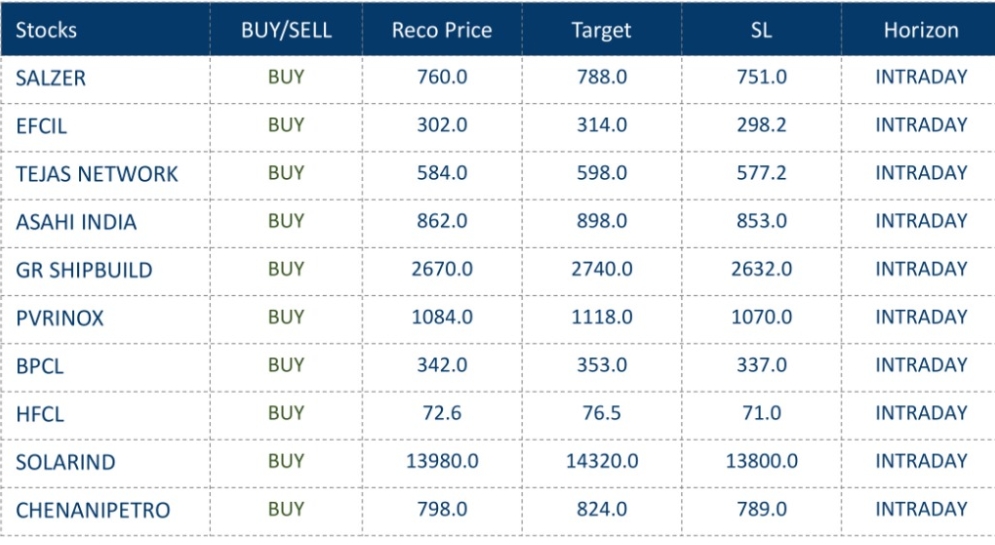
Task: Select the Reco Price column header
Action: coord(442,30)
